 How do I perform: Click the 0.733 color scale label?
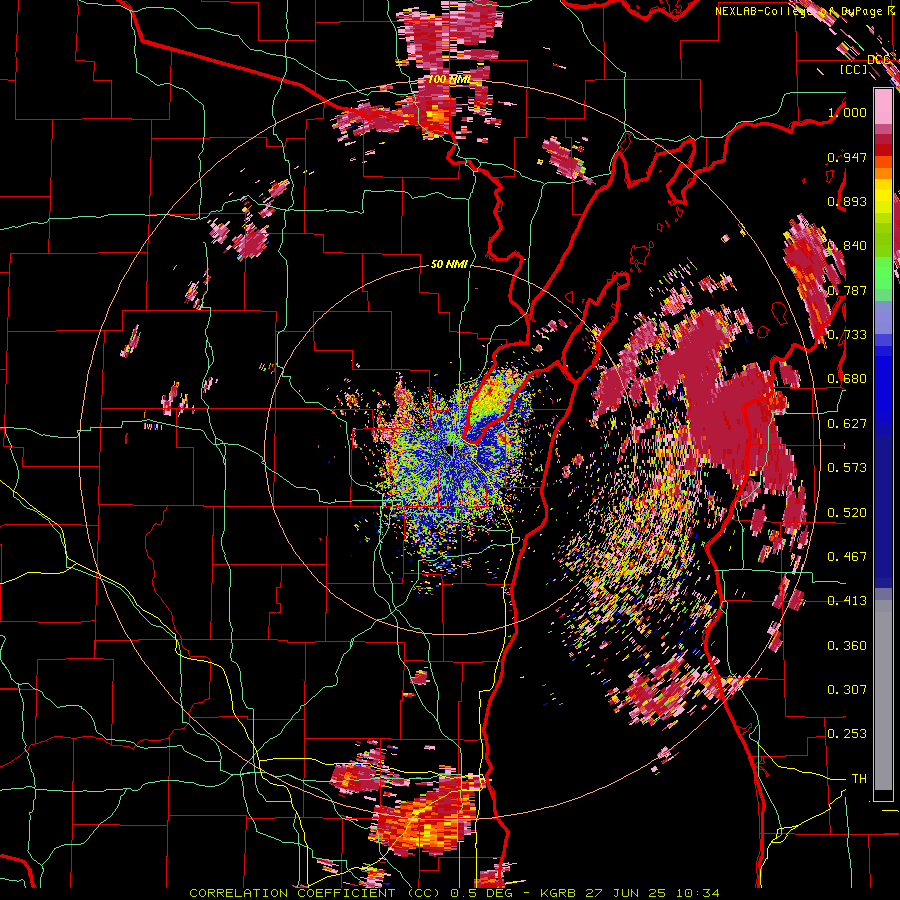[847, 335]
